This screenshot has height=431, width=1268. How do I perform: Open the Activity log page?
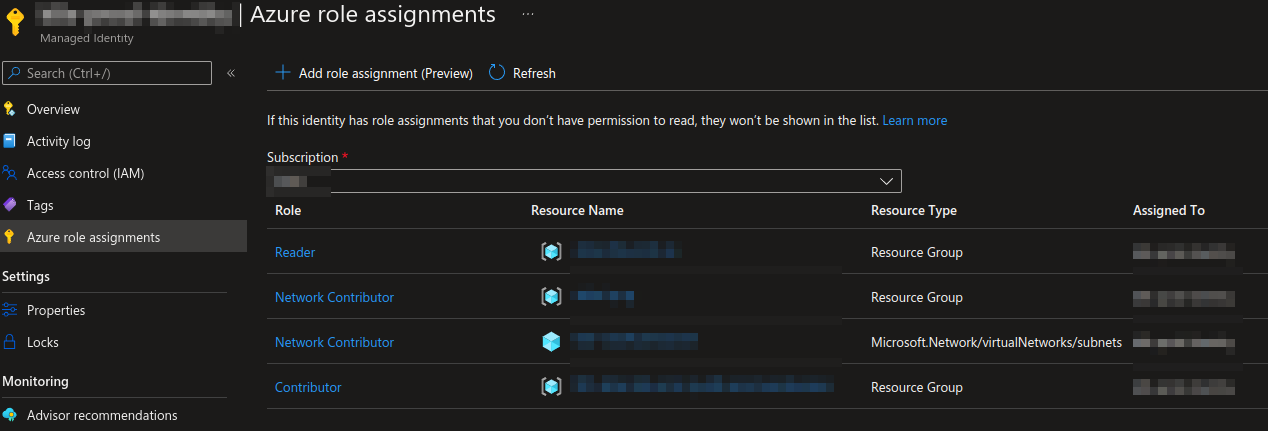58,141
